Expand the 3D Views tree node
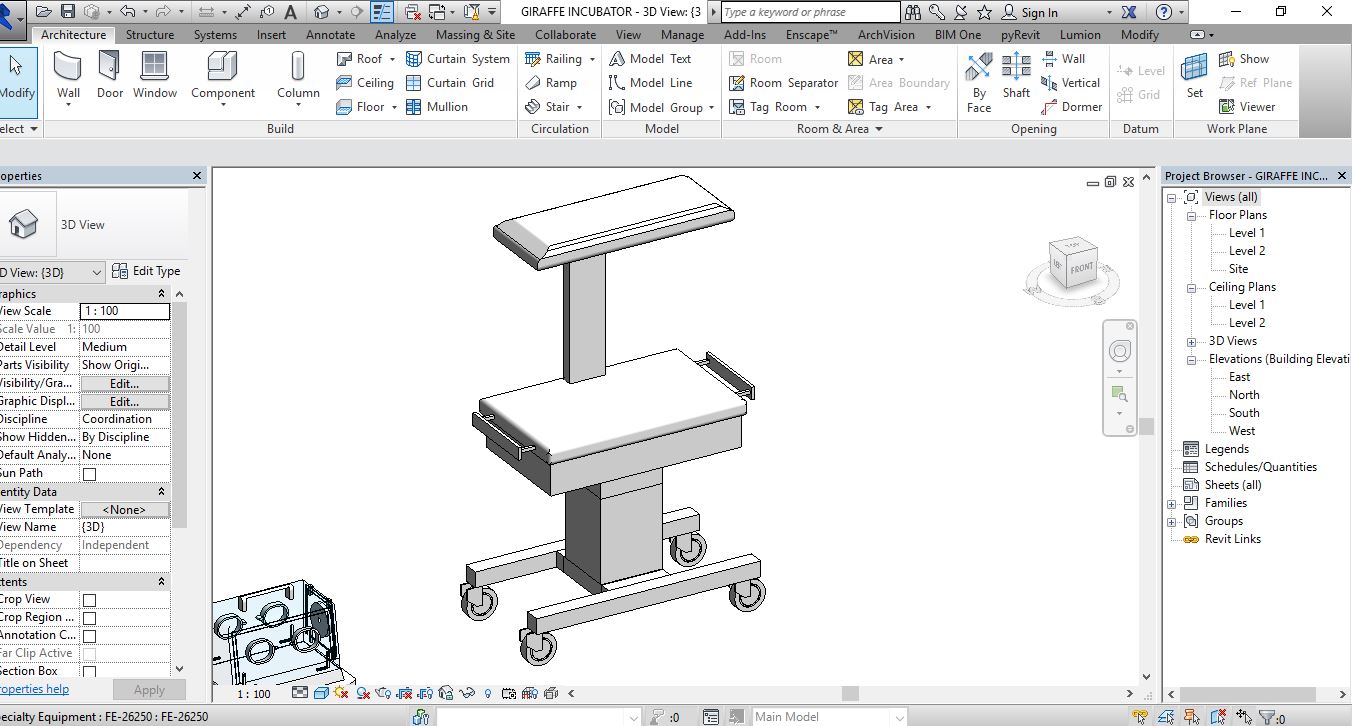This screenshot has height=726, width=1352. click(x=1190, y=341)
